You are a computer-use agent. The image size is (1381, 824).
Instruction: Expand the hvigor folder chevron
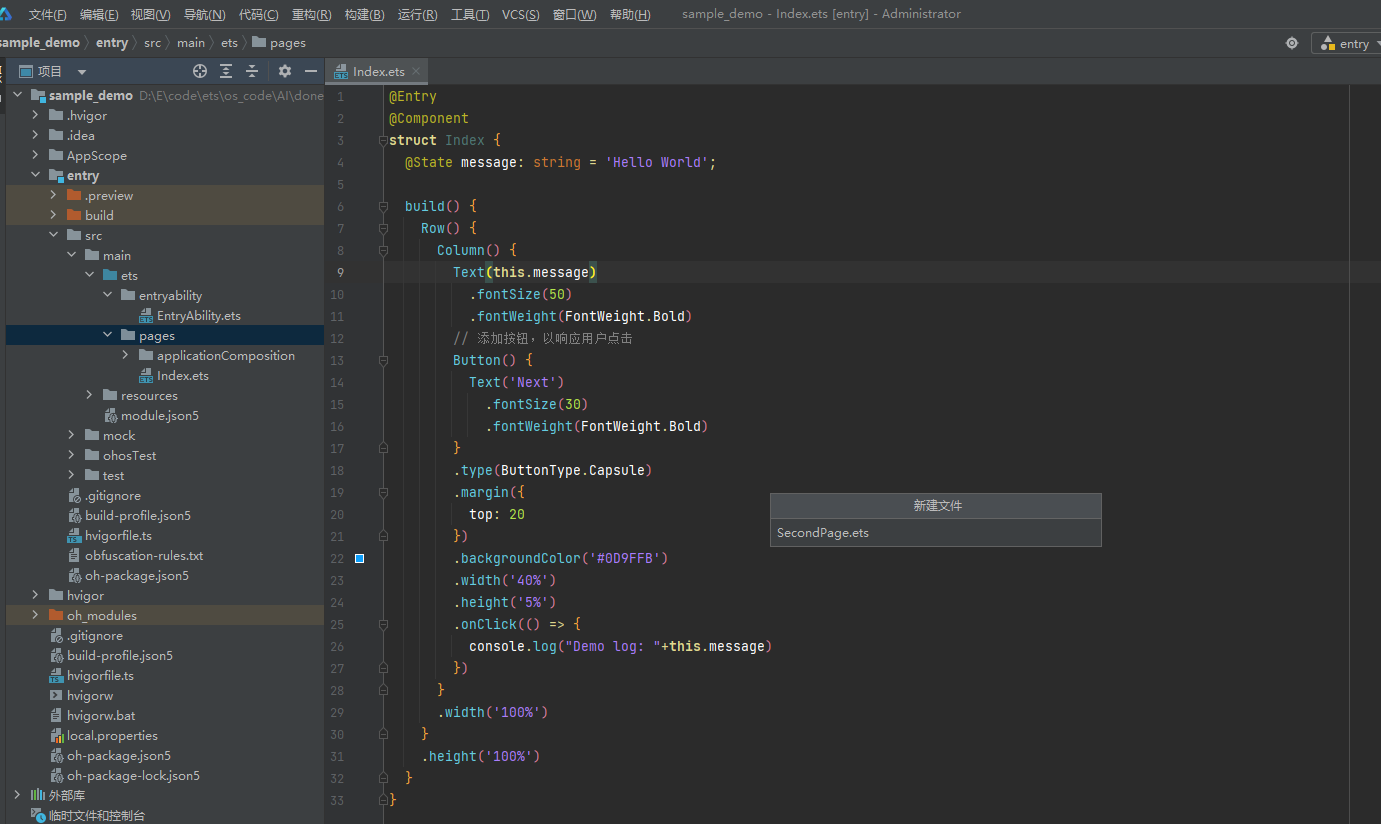point(35,596)
